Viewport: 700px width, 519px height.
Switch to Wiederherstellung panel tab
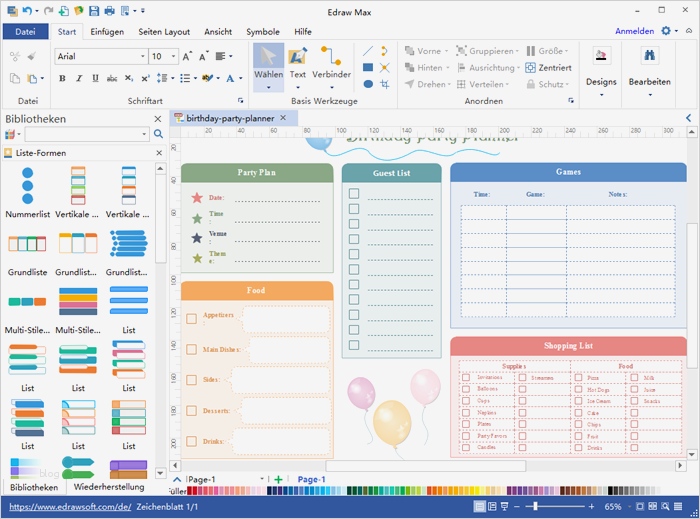tap(109, 487)
